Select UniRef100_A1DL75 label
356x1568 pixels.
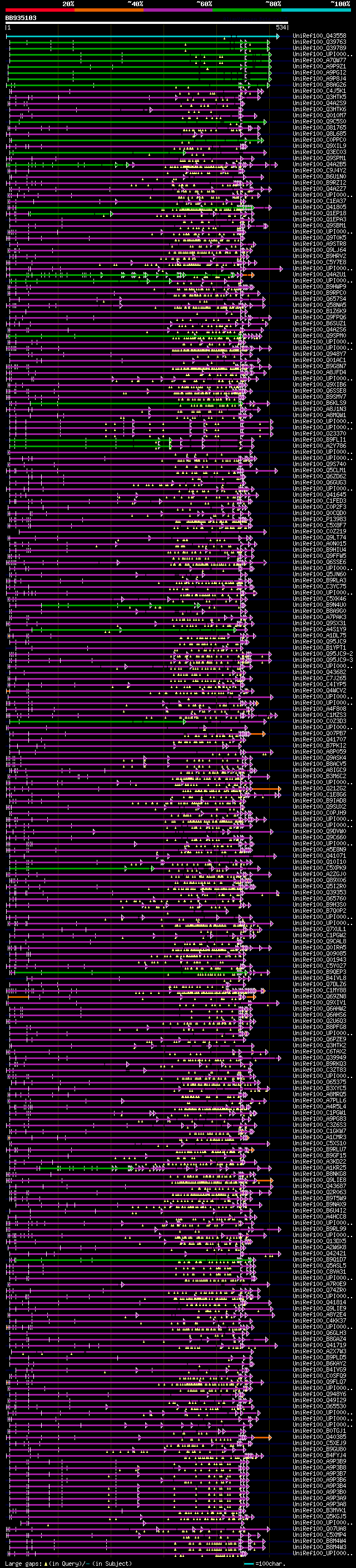319,635
